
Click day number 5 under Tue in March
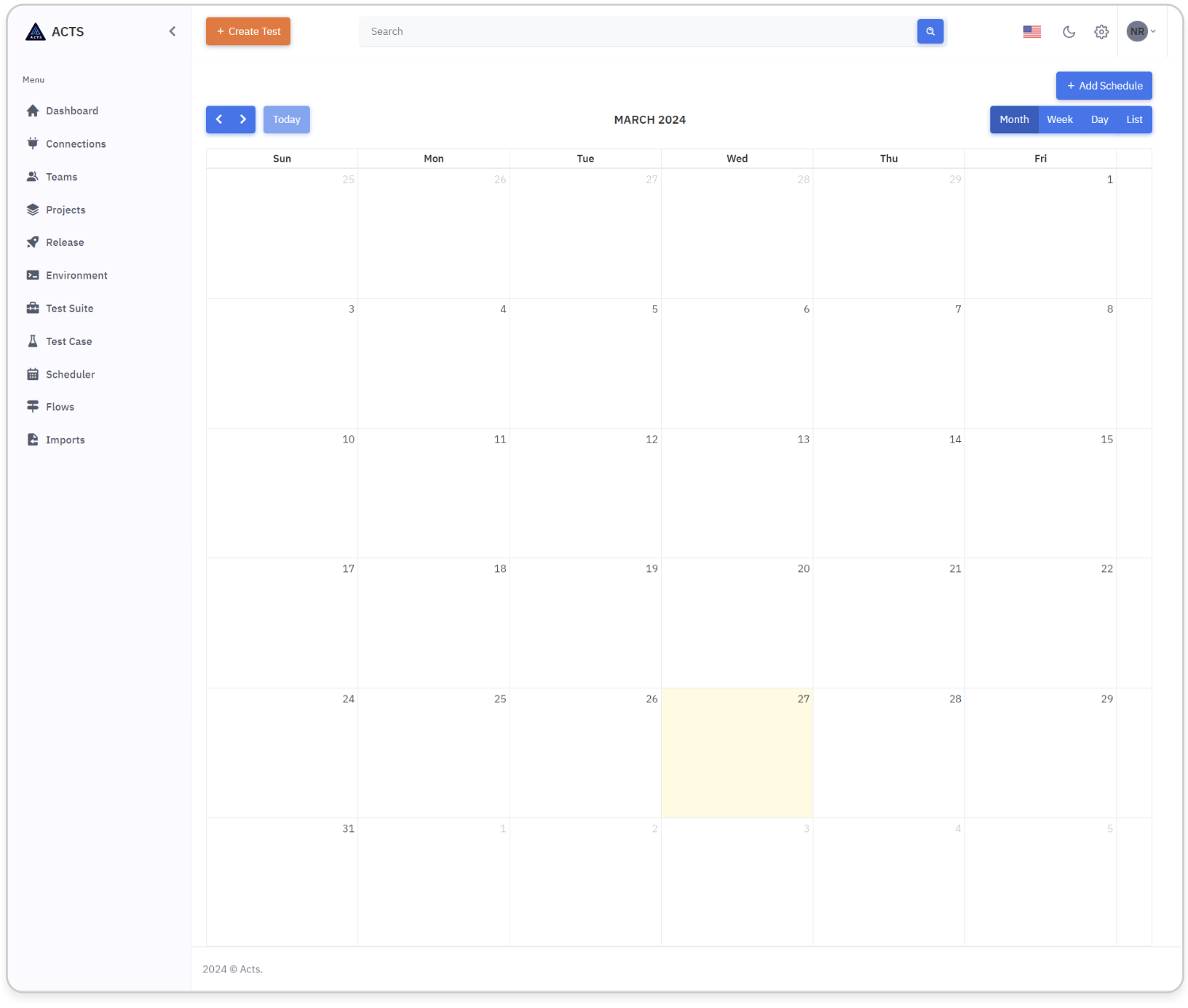(x=655, y=309)
